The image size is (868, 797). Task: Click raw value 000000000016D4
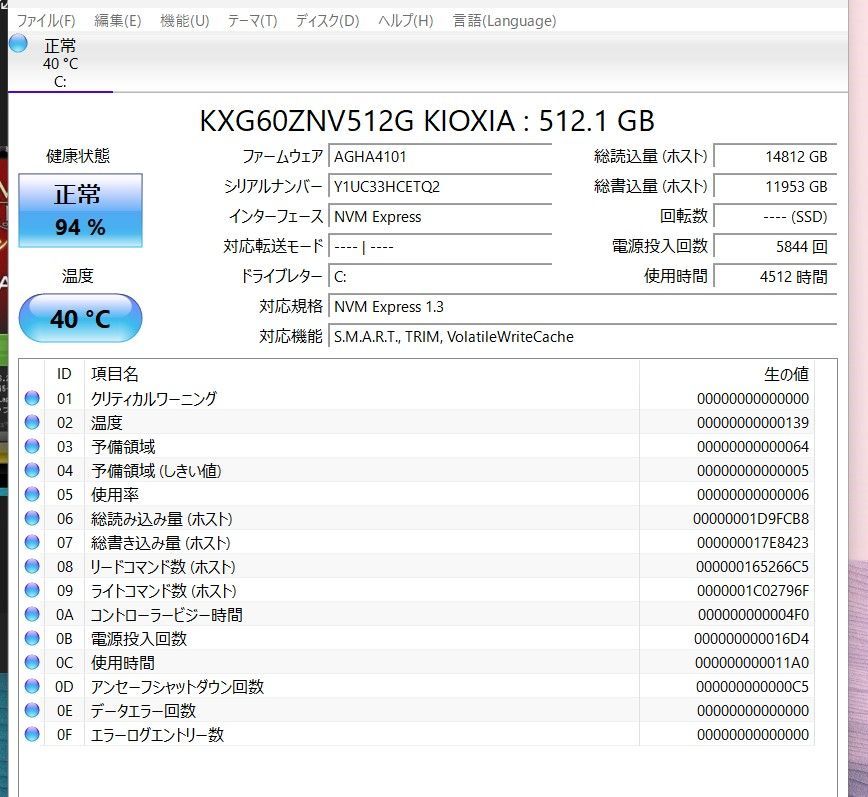751,639
